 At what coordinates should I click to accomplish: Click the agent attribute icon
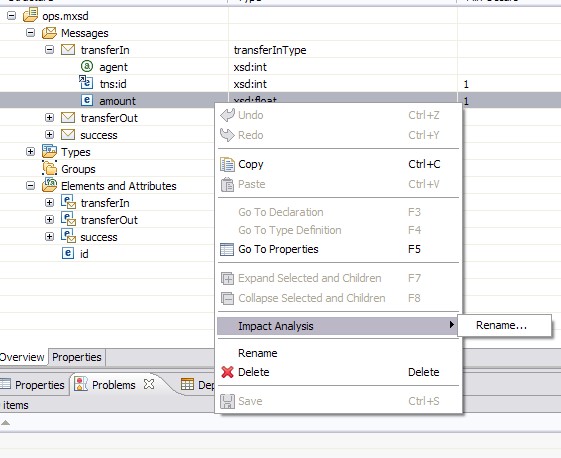87,66
